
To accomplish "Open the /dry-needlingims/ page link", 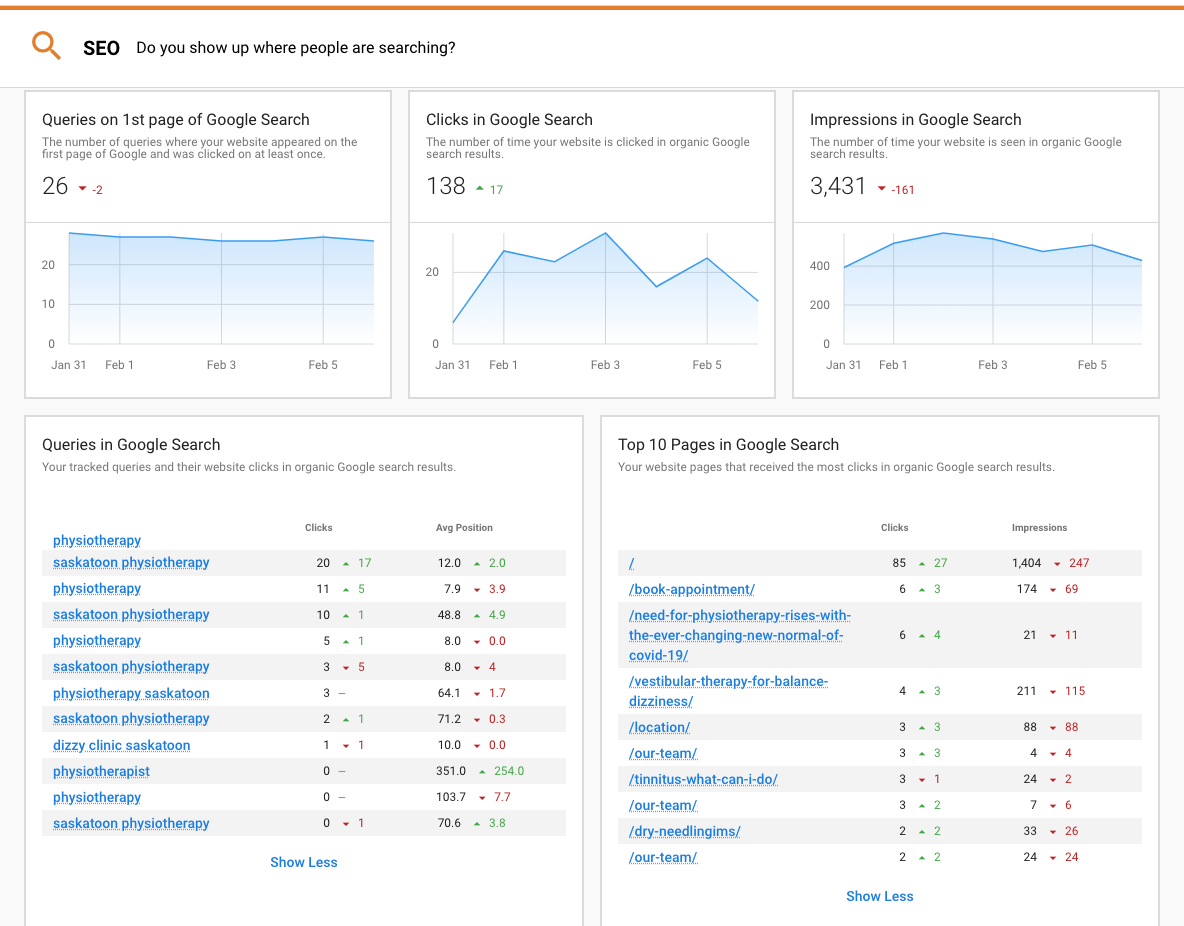I will (685, 831).
